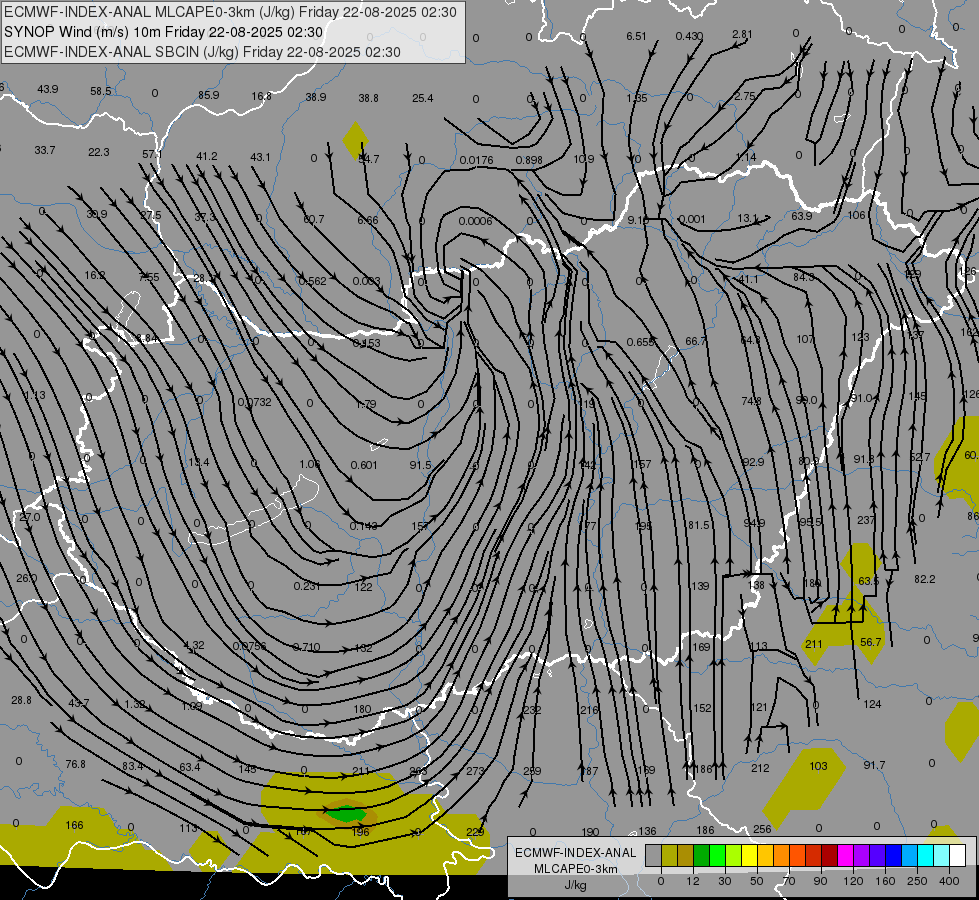
Task: Click the legend tick label 160
Action: coord(885,881)
